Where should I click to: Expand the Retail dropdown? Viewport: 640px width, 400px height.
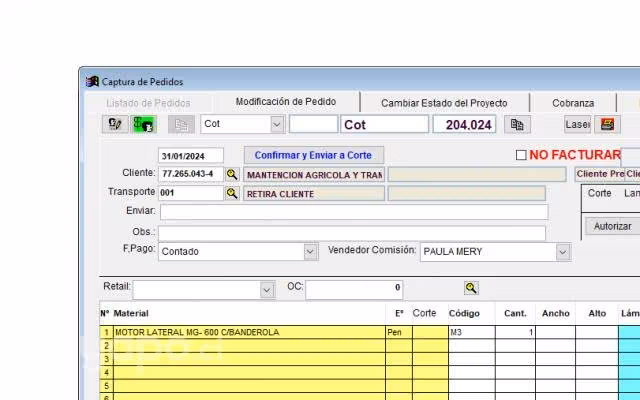click(x=267, y=290)
